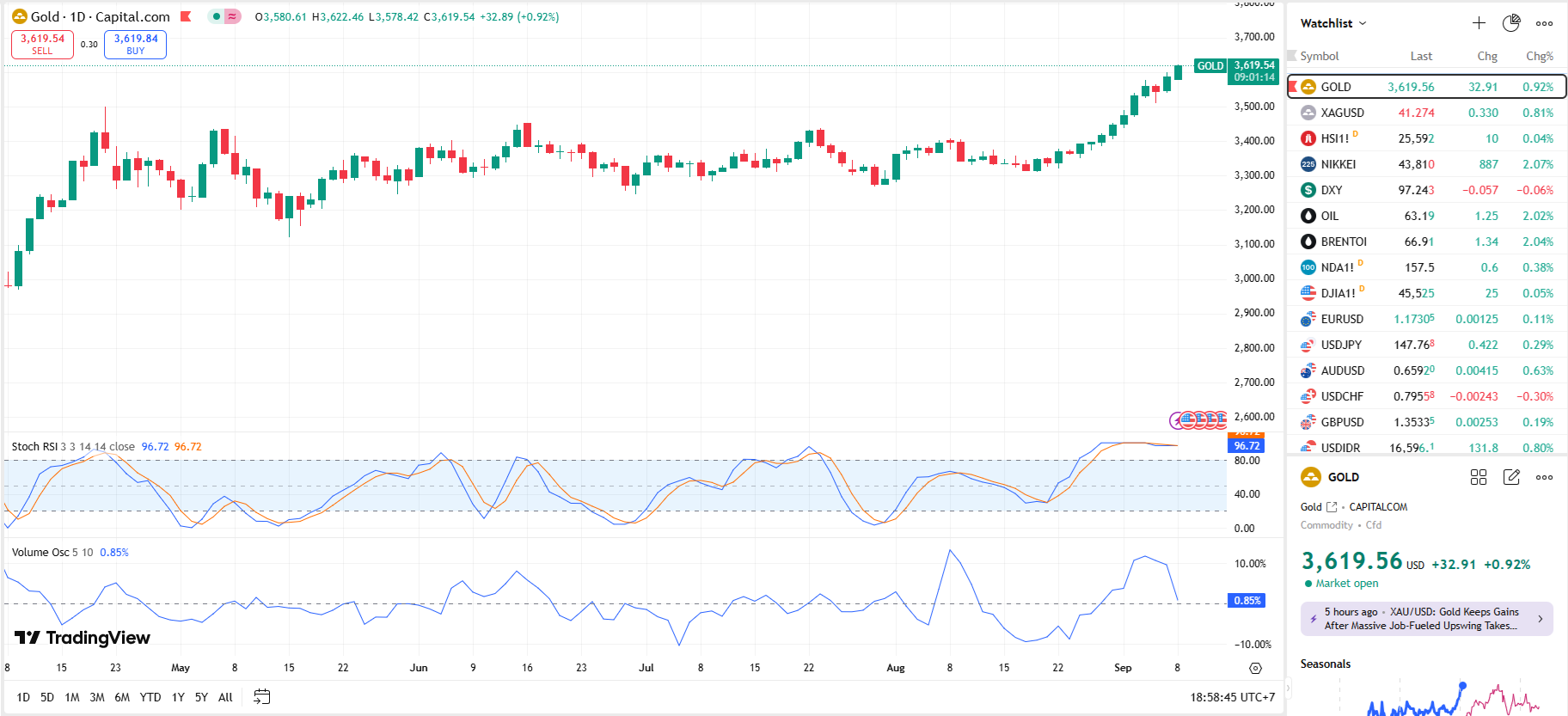Toggle the pink approximate-data indicator
The width and height of the screenshot is (1568, 716).
point(232,16)
